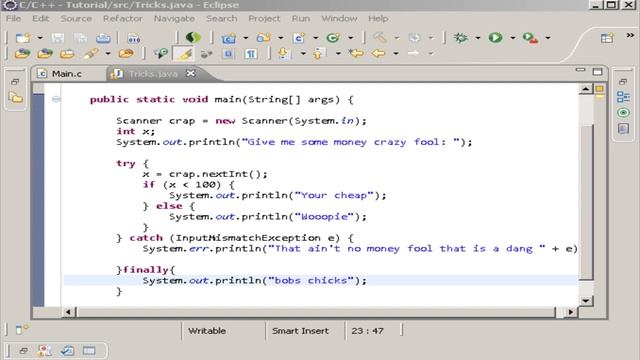Click the Open Perspective icon
The width and height of the screenshot is (640, 360).
click(x=607, y=38)
